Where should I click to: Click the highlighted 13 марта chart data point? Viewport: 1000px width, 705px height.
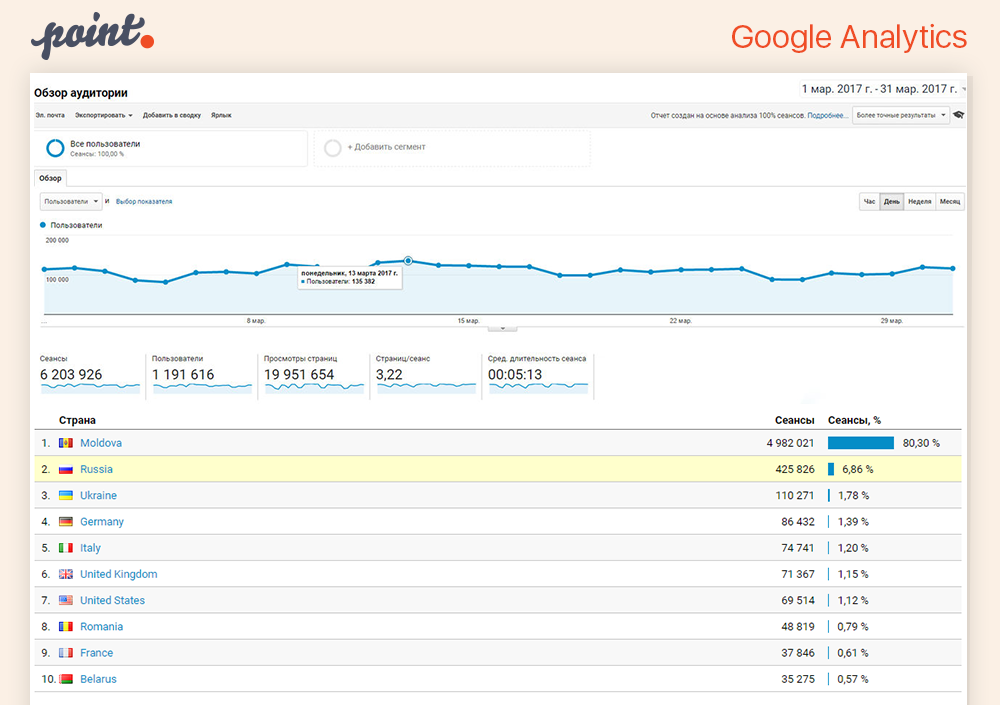coord(408,260)
